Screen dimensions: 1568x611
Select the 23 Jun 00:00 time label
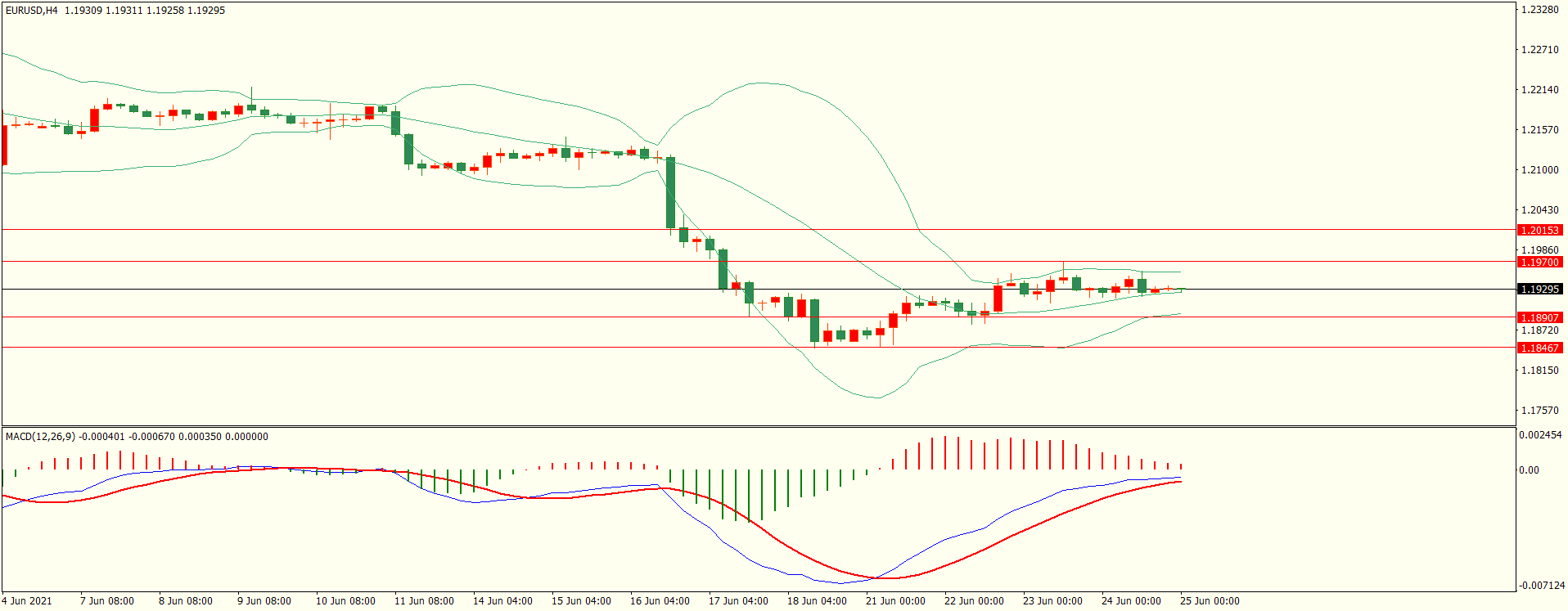[x=1052, y=601]
